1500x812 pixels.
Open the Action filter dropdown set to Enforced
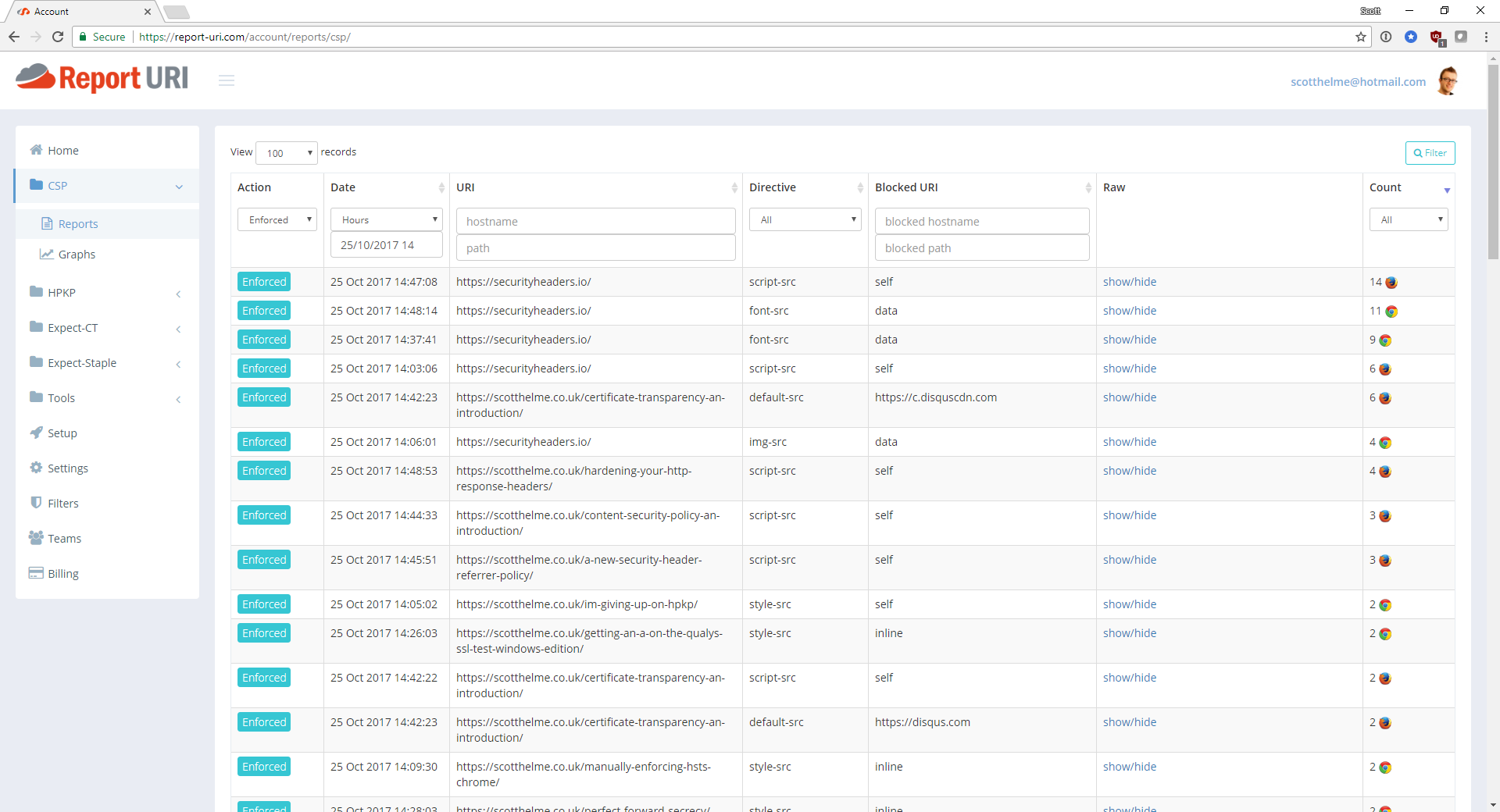(x=277, y=219)
